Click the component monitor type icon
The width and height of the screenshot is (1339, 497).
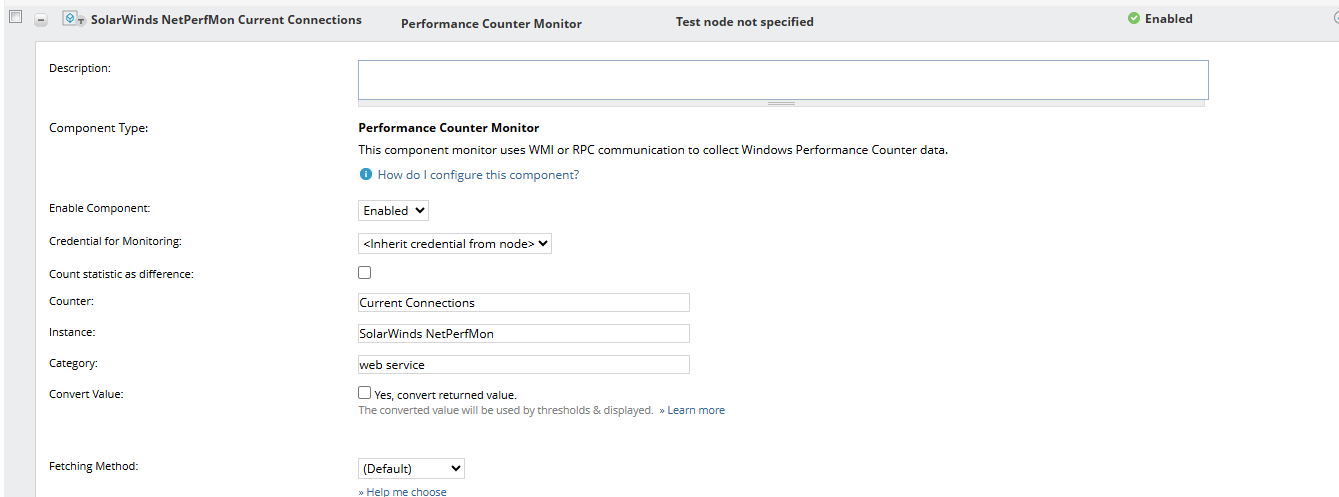(x=73, y=19)
